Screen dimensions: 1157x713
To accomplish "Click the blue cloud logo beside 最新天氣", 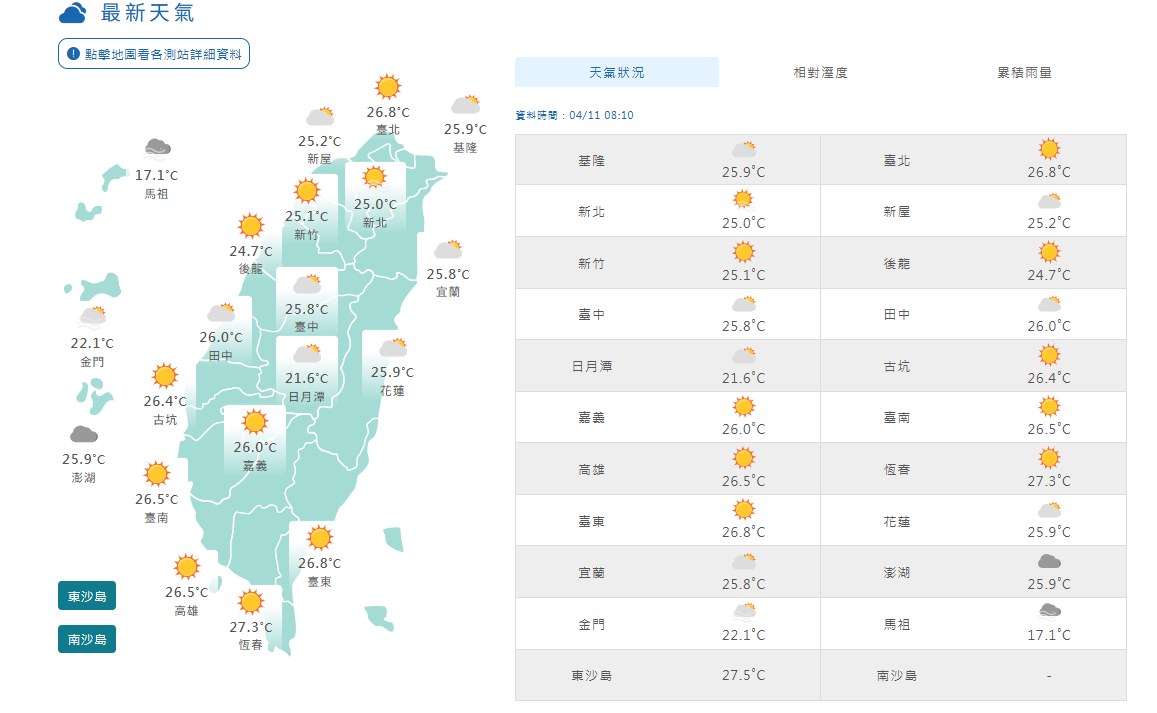I will 73,13.
